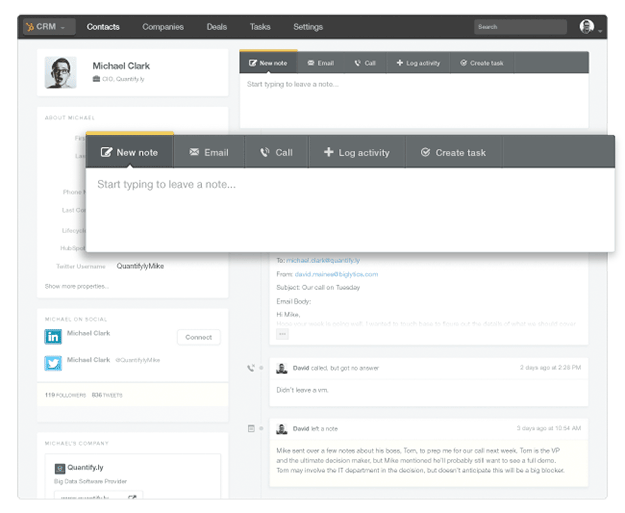Click 'Didn't leave a vm.' call note text
Viewport: 625px width, 513px height.
click(303, 390)
